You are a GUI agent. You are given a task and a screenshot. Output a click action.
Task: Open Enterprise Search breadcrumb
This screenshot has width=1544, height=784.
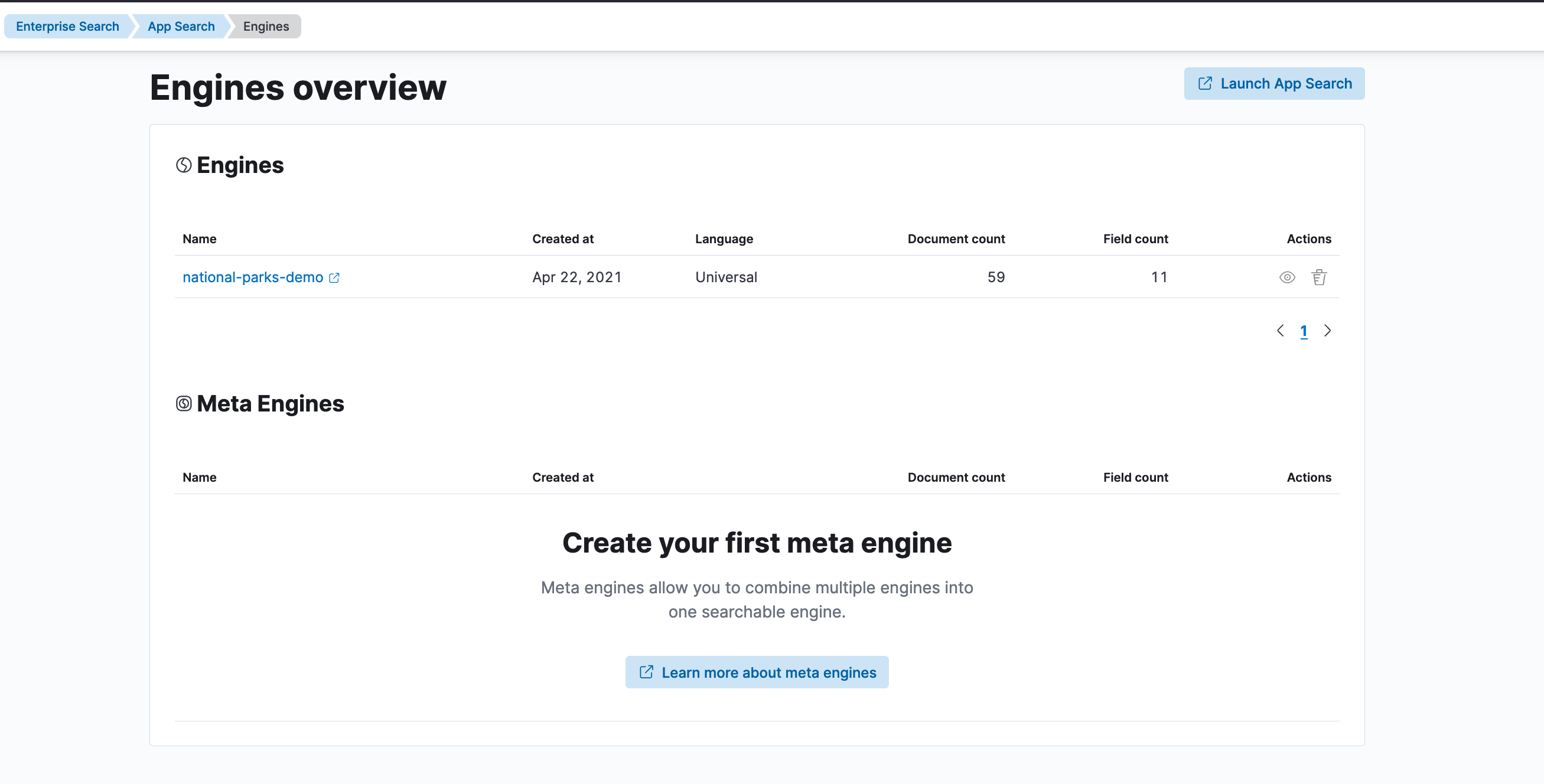(67, 27)
